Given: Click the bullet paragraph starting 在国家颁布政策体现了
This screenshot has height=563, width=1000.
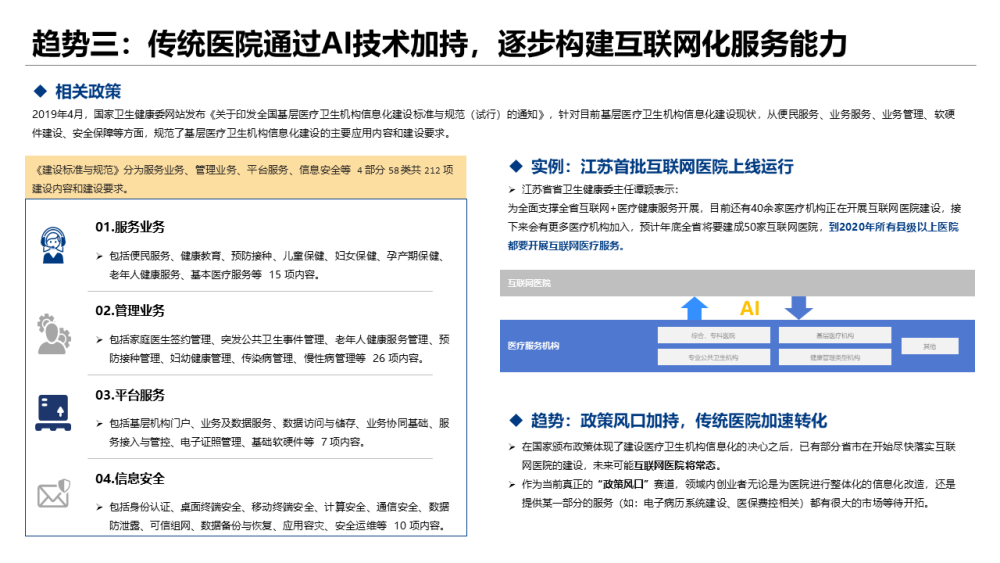Looking at the screenshot, I should (739, 456).
